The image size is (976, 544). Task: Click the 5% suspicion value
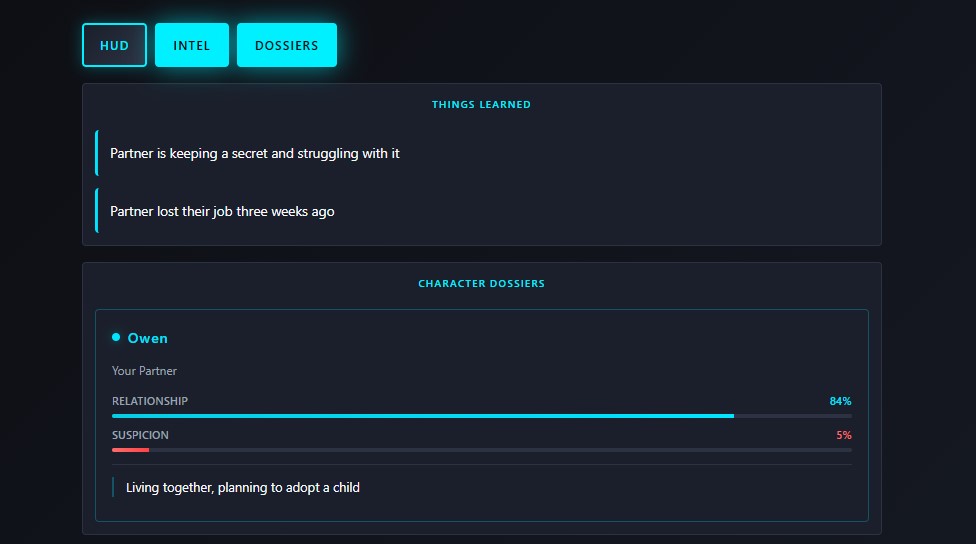point(843,435)
